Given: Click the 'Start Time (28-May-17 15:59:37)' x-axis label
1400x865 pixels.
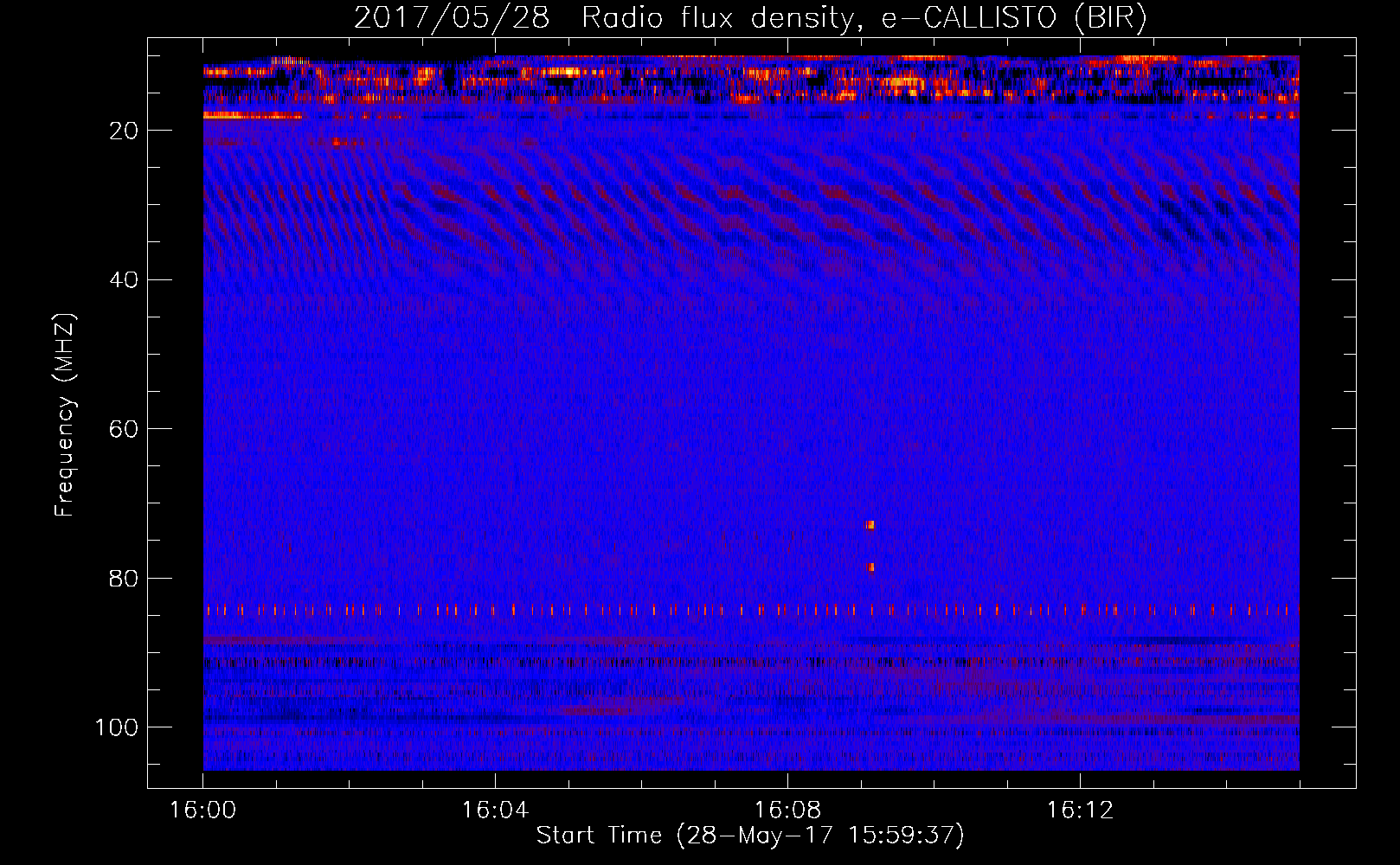Looking at the screenshot, I should [x=750, y=836].
